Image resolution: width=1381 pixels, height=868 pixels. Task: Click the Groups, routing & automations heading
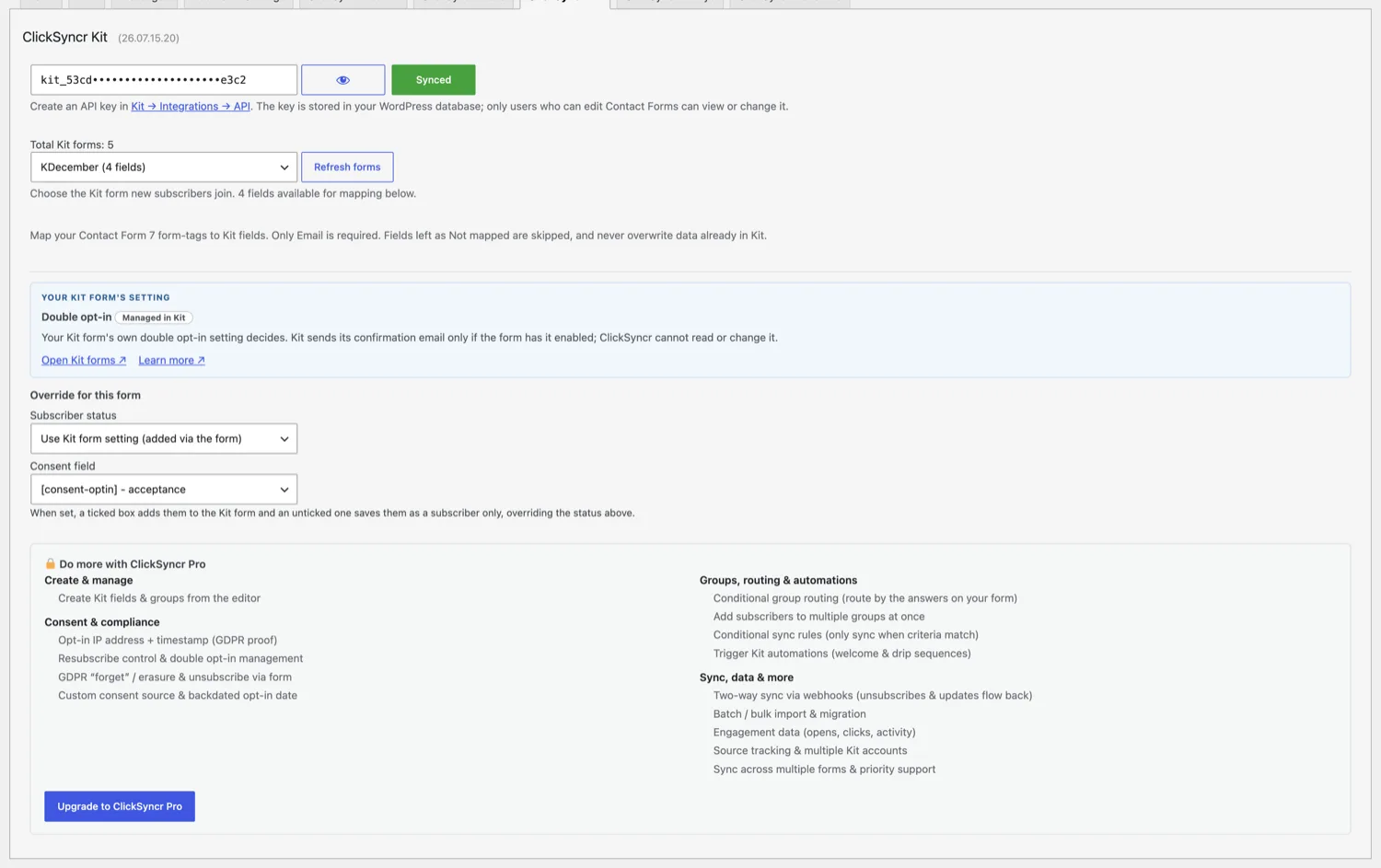[x=778, y=580]
